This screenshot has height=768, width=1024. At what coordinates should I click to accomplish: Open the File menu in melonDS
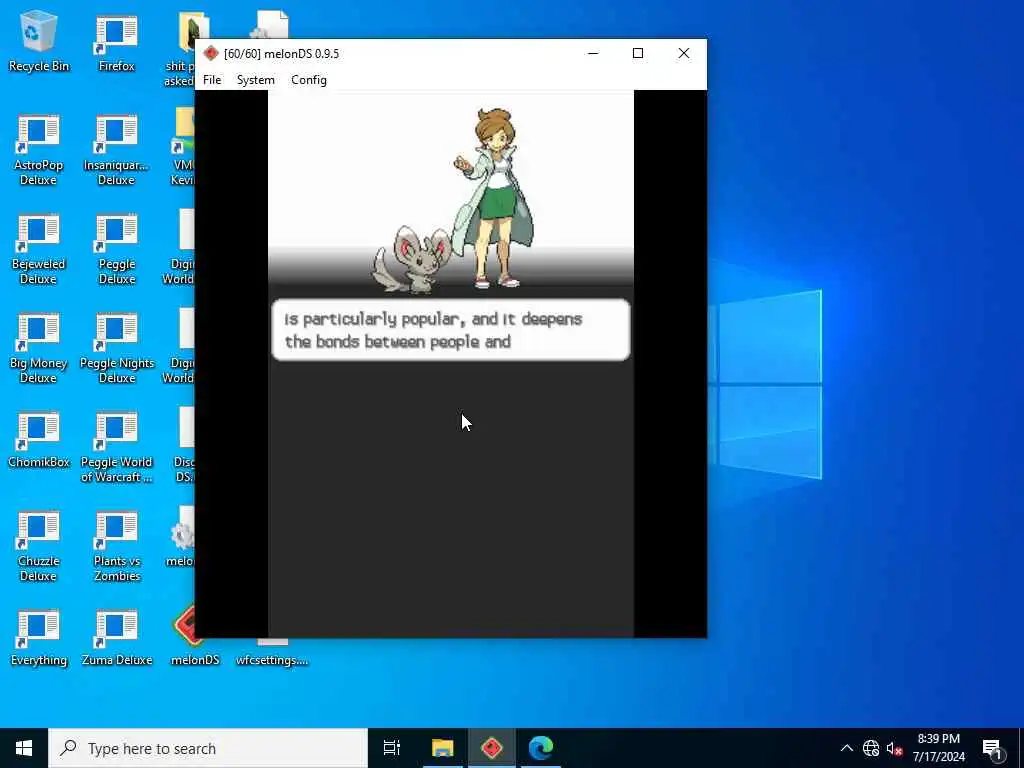[x=212, y=80]
